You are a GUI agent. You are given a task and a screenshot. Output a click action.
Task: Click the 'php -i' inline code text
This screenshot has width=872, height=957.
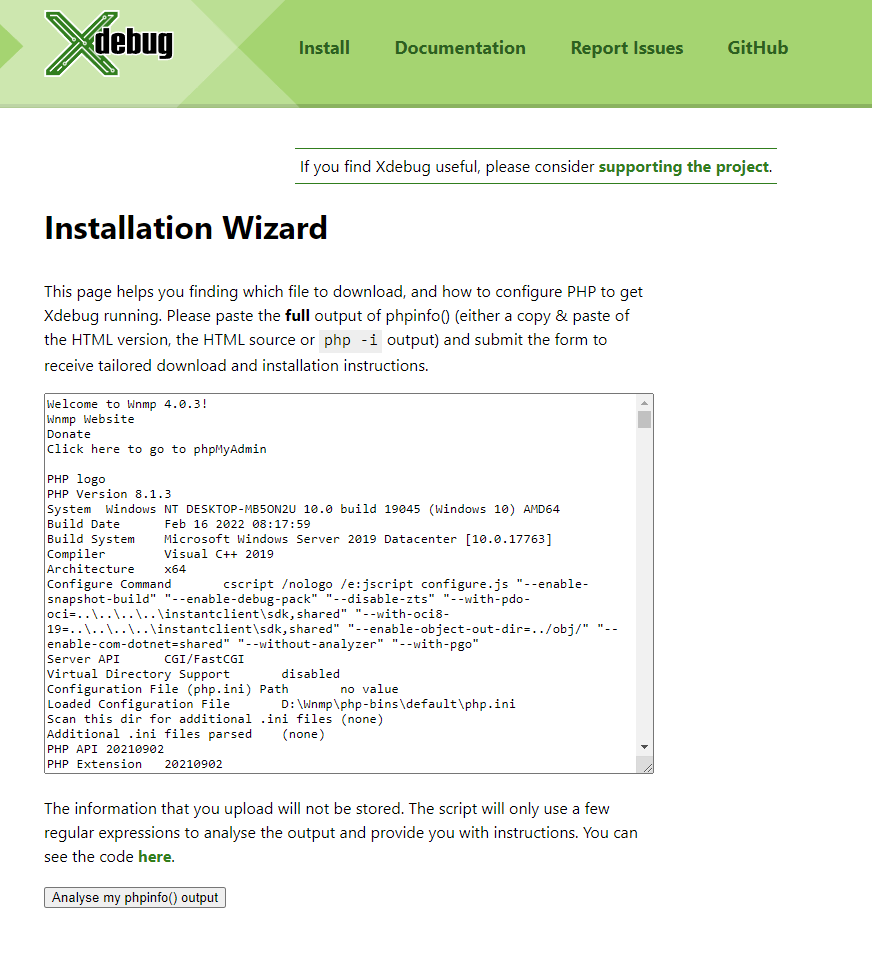point(350,340)
